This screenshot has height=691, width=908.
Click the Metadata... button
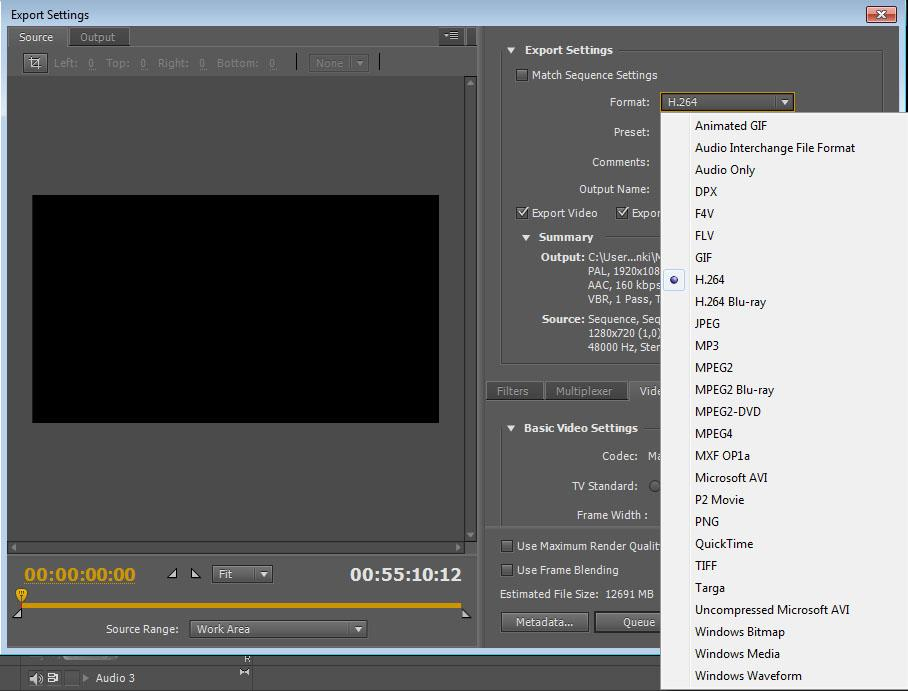tap(544, 622)
